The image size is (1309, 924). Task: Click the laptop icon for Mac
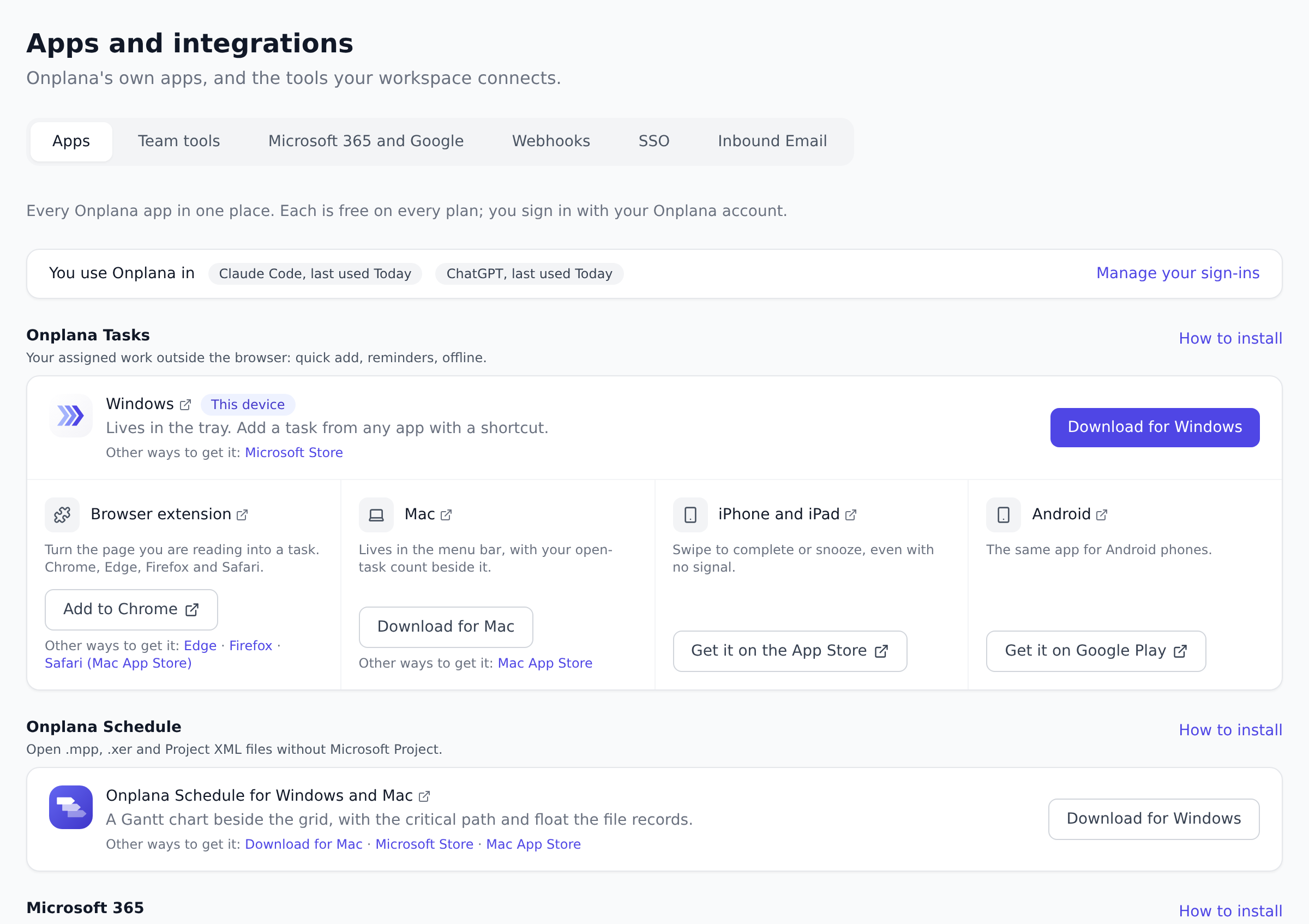click(376, 515)
